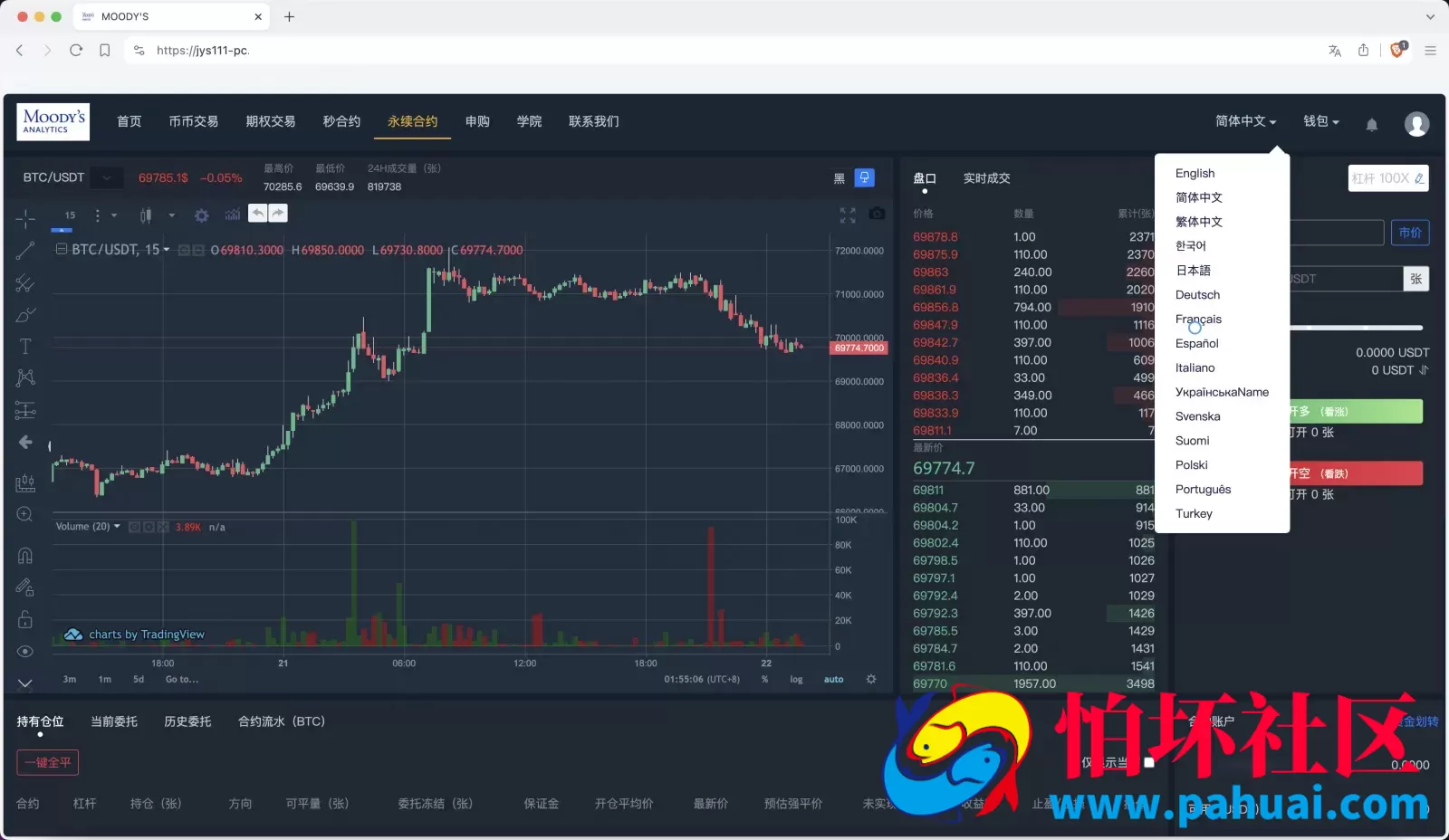Open the 简体中文 language dropdown
The image size is (1449, 840).
tap(1245, 121)
